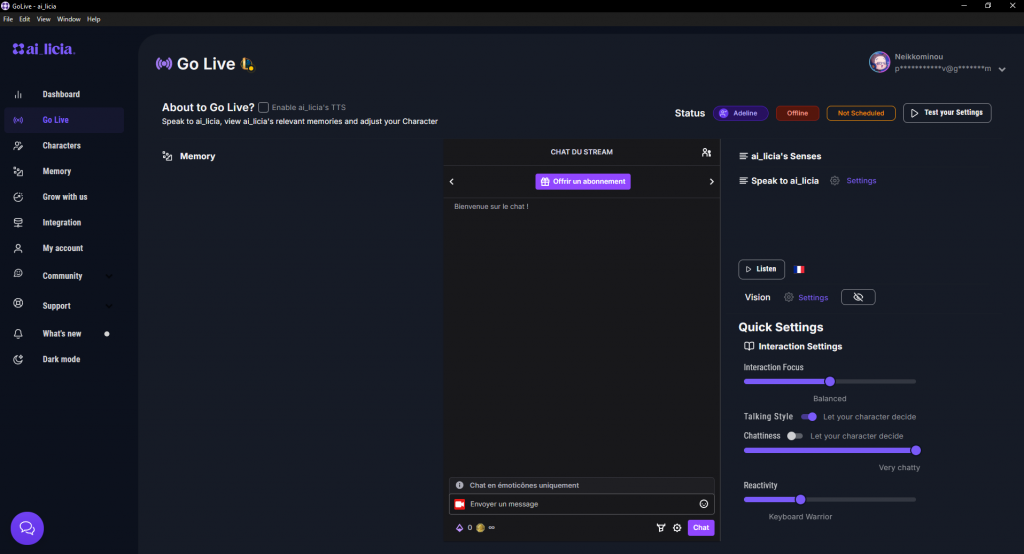Toggle the Talking Style switch off
Viewport: 1024px width, 554px height.
[x=809, y=417]
